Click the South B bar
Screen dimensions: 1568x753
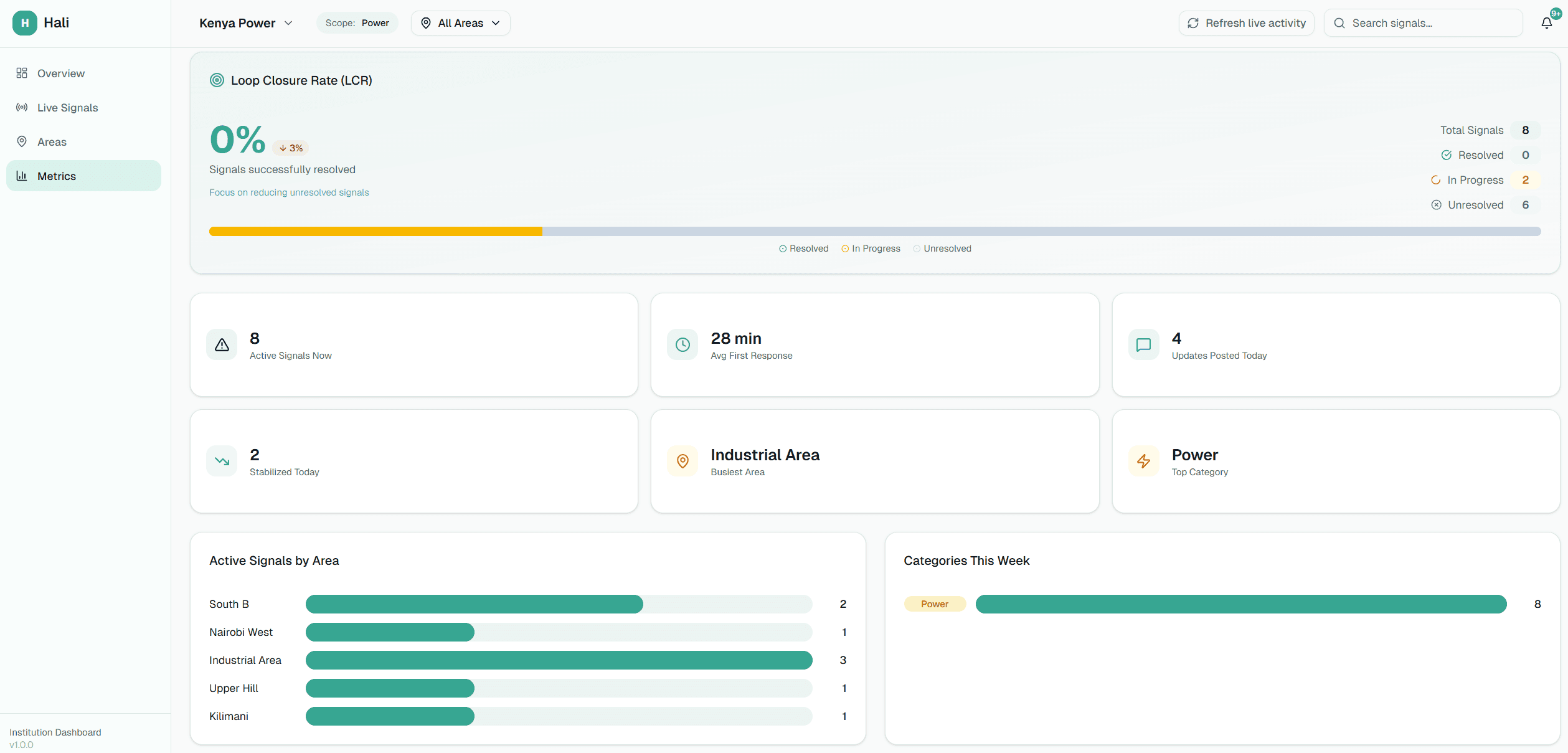[x=475, y=604]
